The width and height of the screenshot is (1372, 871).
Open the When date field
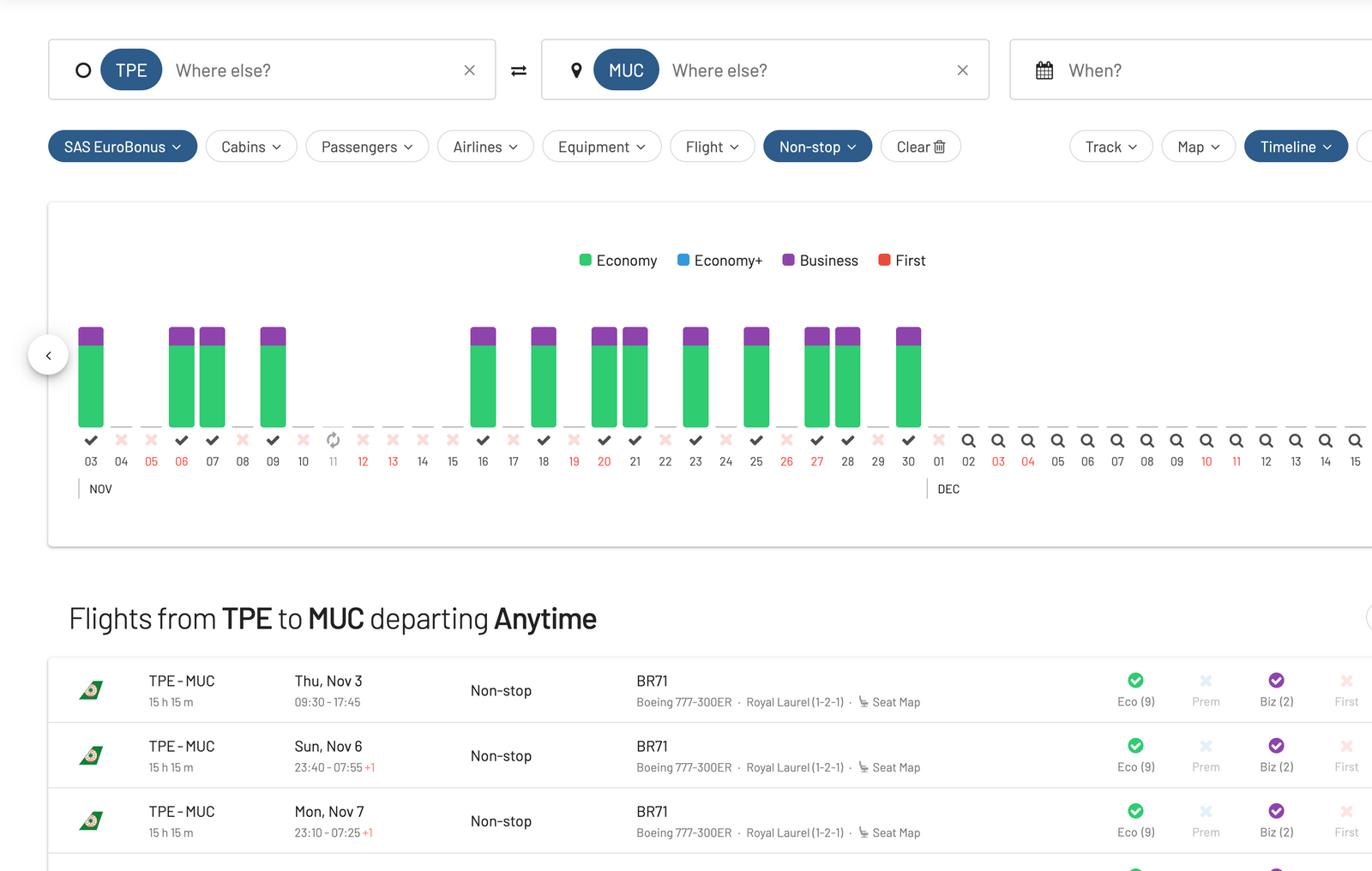pos(1191,69)
